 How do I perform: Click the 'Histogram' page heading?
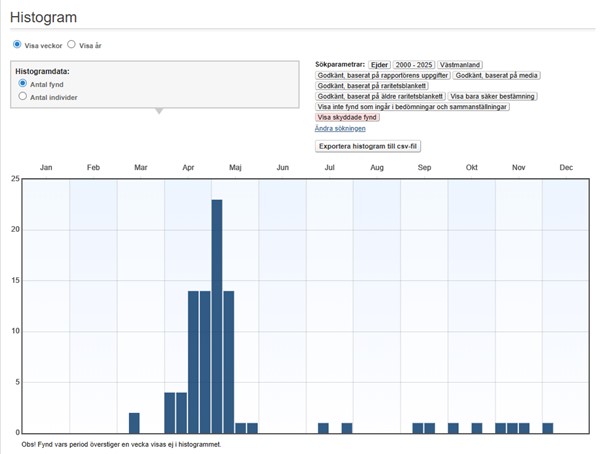(x=45, y=18)
